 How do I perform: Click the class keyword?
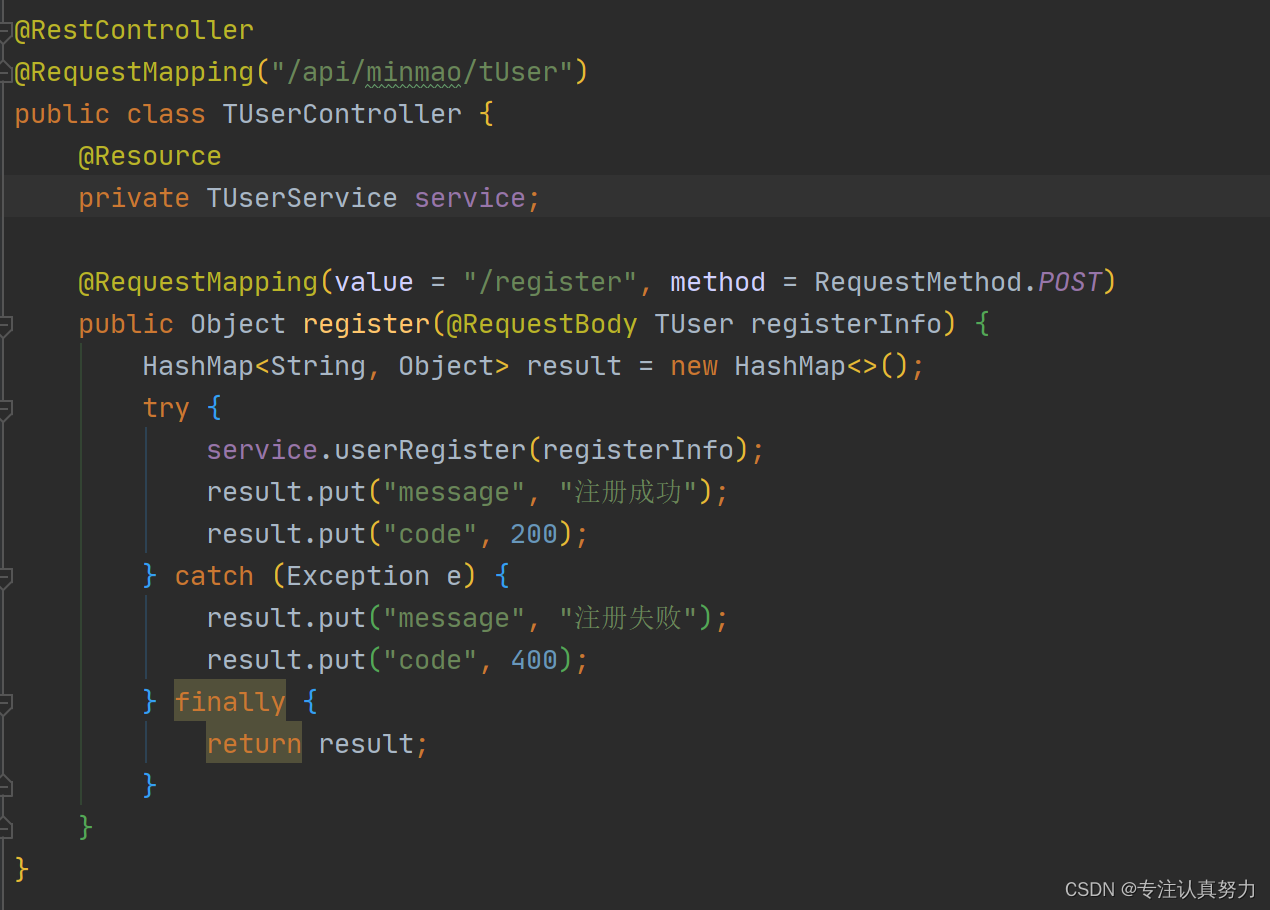pos(166,115)
